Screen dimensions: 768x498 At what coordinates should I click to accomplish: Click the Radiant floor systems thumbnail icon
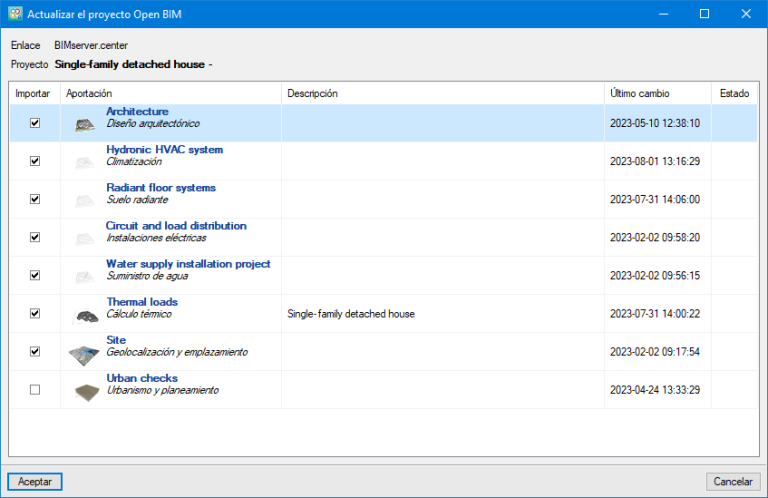coord(85,201)
